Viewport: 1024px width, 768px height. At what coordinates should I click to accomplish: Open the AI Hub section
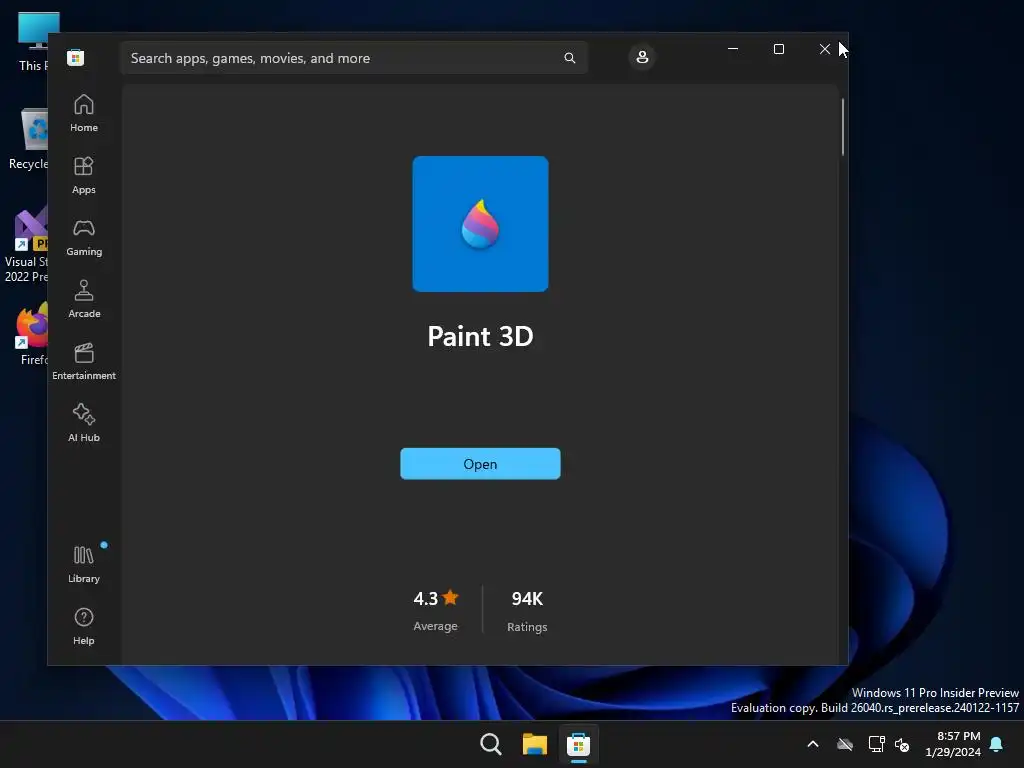click(84, 424)
